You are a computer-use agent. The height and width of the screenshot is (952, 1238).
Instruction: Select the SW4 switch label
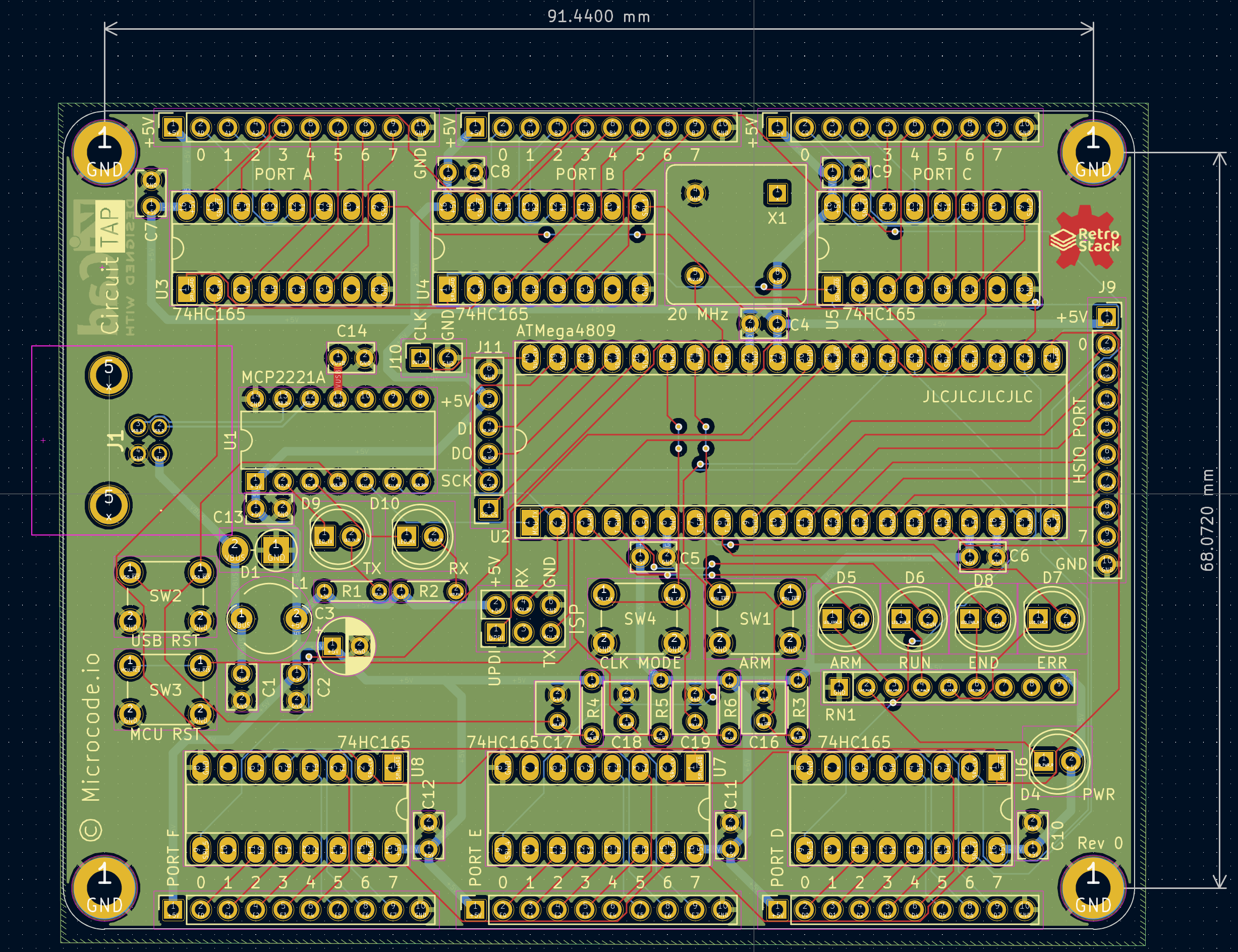click(639, 619)
